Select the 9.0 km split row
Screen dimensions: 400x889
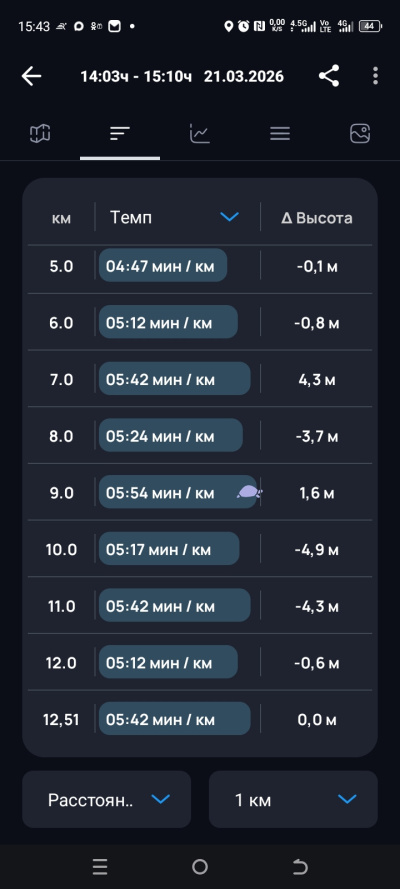click(200, 492)
